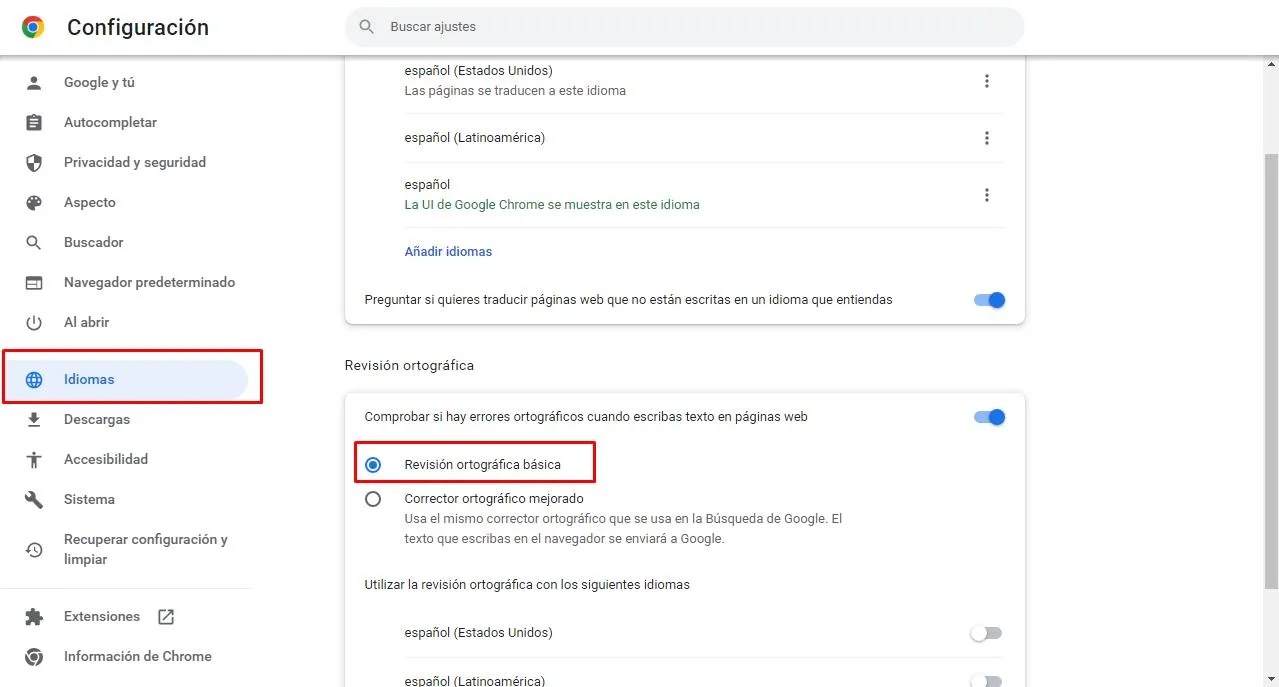Click the Buscador magnifier icon in sidebar
This screenshot has width=1279, height=687.
(x=33, y=242)
